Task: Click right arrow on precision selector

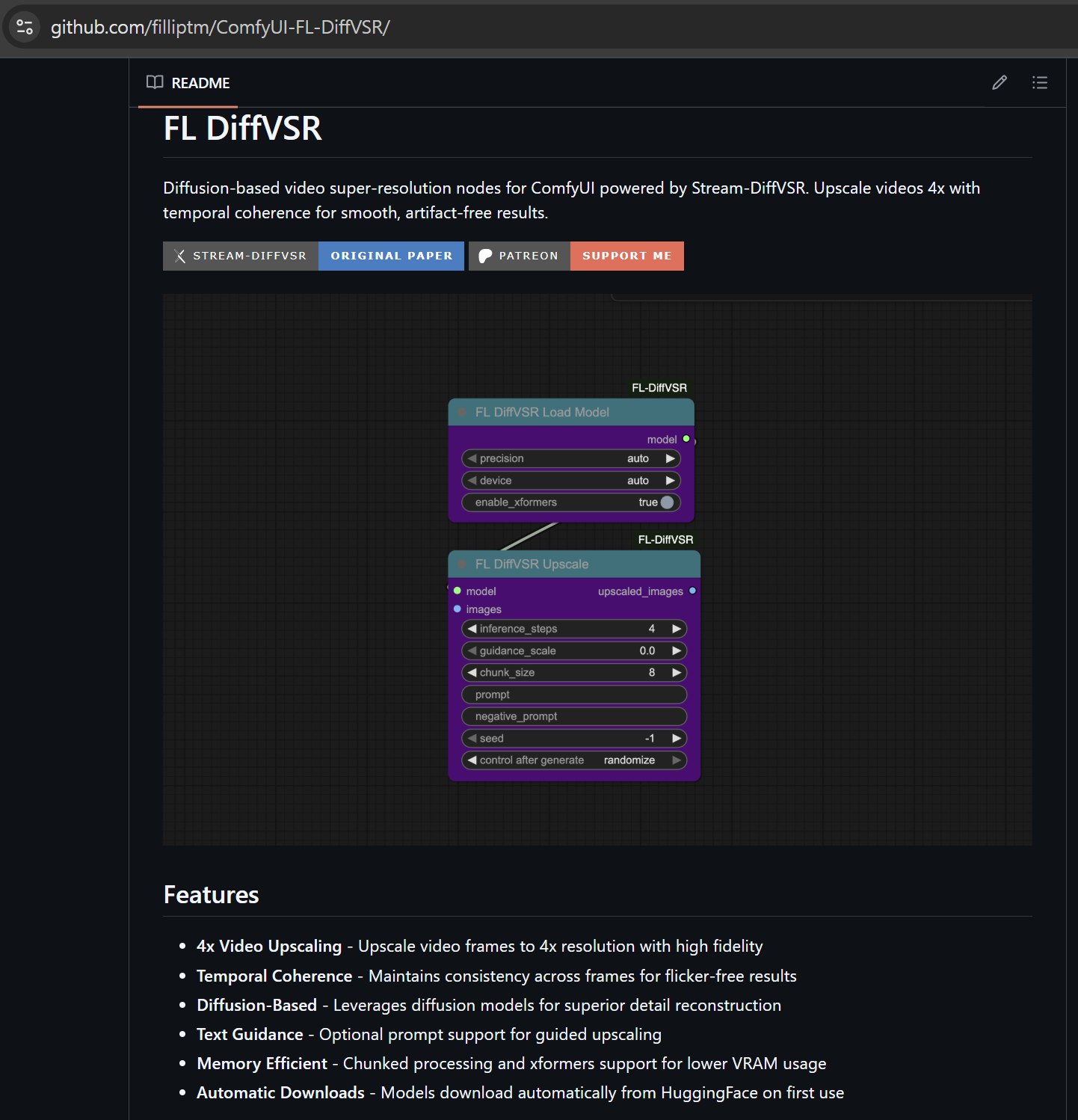Action: pos(671,458)
